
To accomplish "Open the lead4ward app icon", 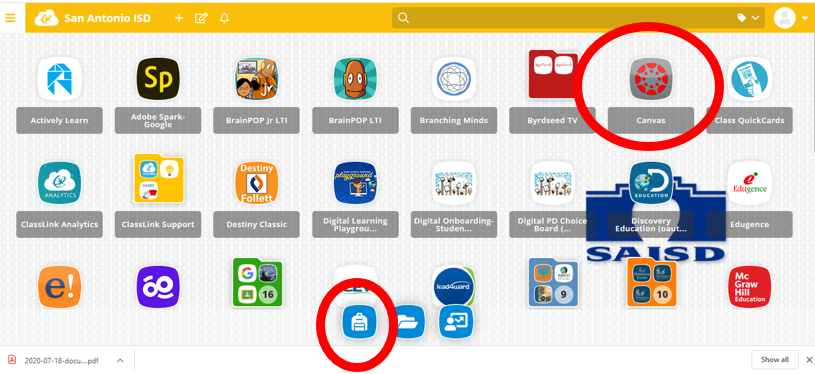I will point(454,286).
